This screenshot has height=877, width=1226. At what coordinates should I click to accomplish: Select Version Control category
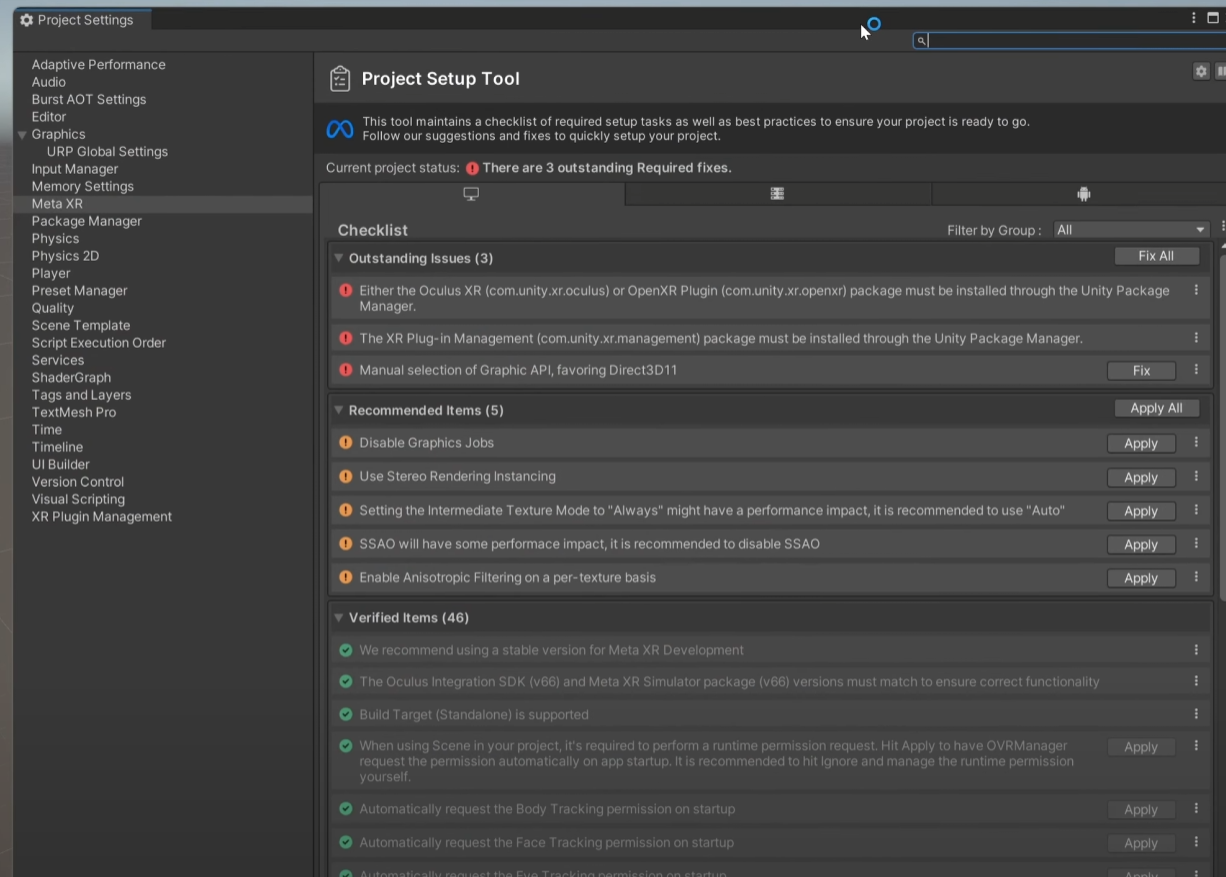(77, 482)
